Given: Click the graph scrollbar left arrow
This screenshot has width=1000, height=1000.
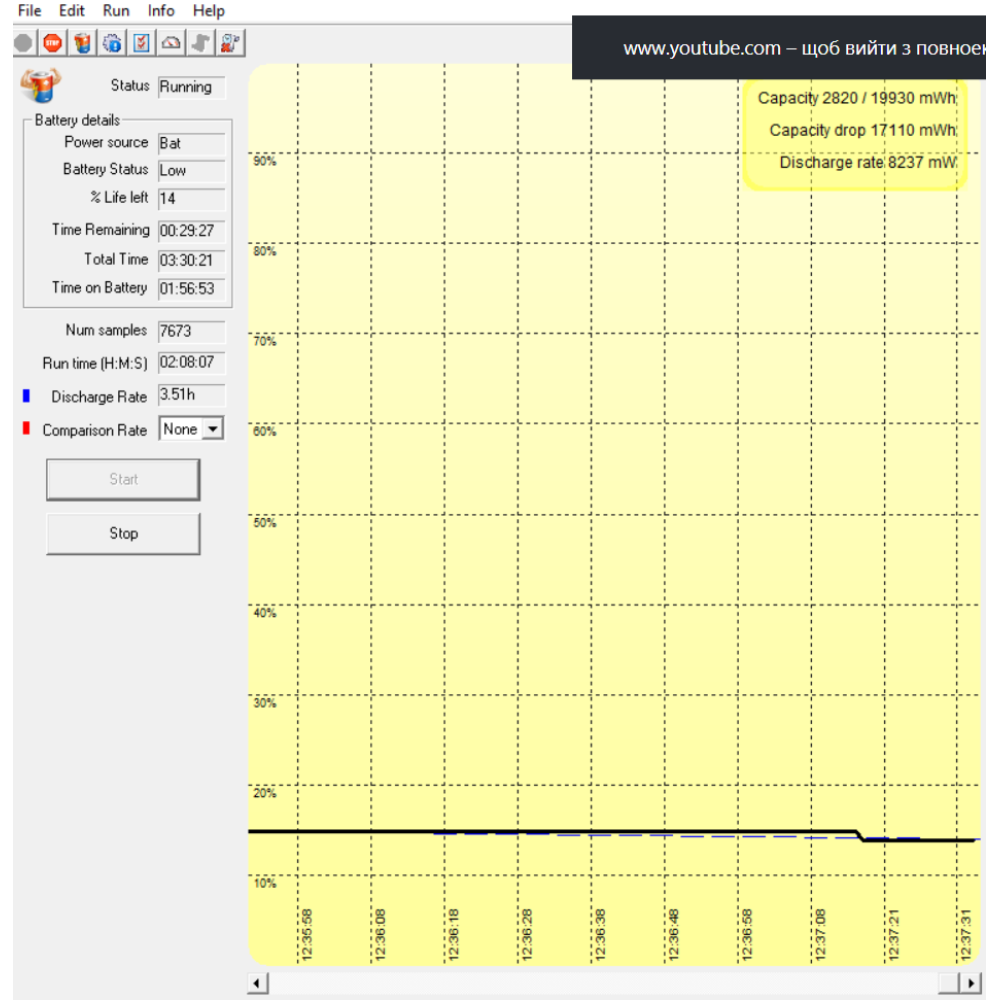Looking at the screenshot, I should point(257,983).
